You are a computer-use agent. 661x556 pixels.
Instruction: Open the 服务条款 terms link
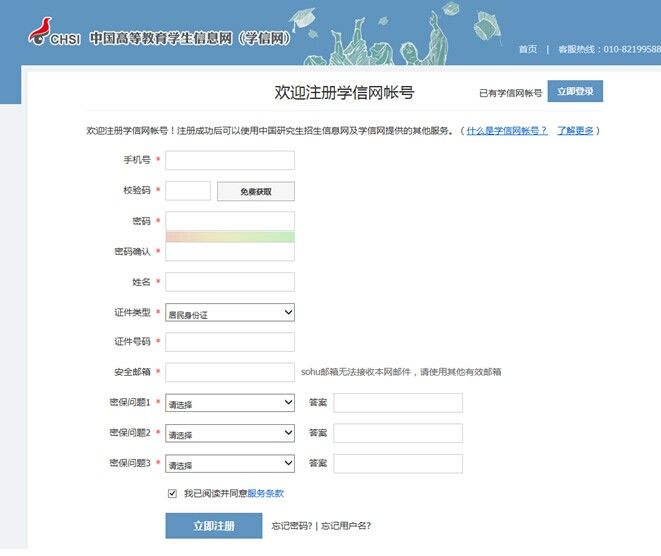click(266, 493)
